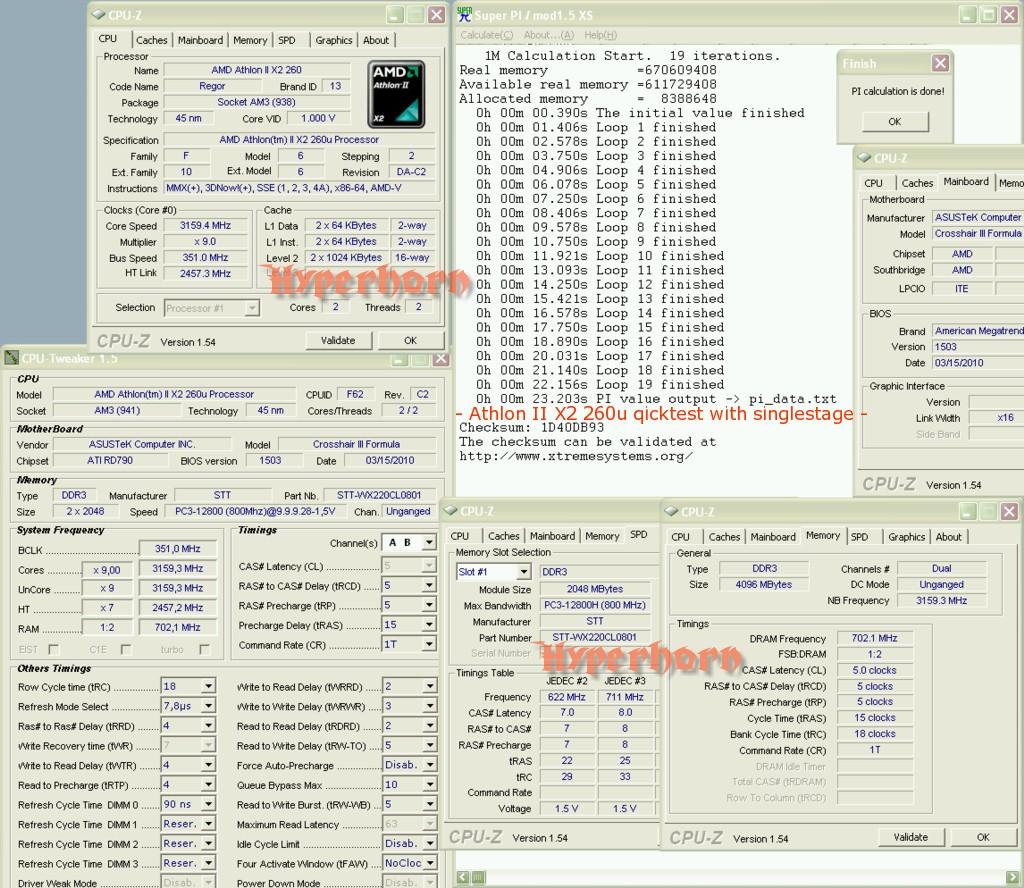Open RAS# Precharge (tRP) dropdown
This screenshot has height=888, width=1024.
click(429, 605)
